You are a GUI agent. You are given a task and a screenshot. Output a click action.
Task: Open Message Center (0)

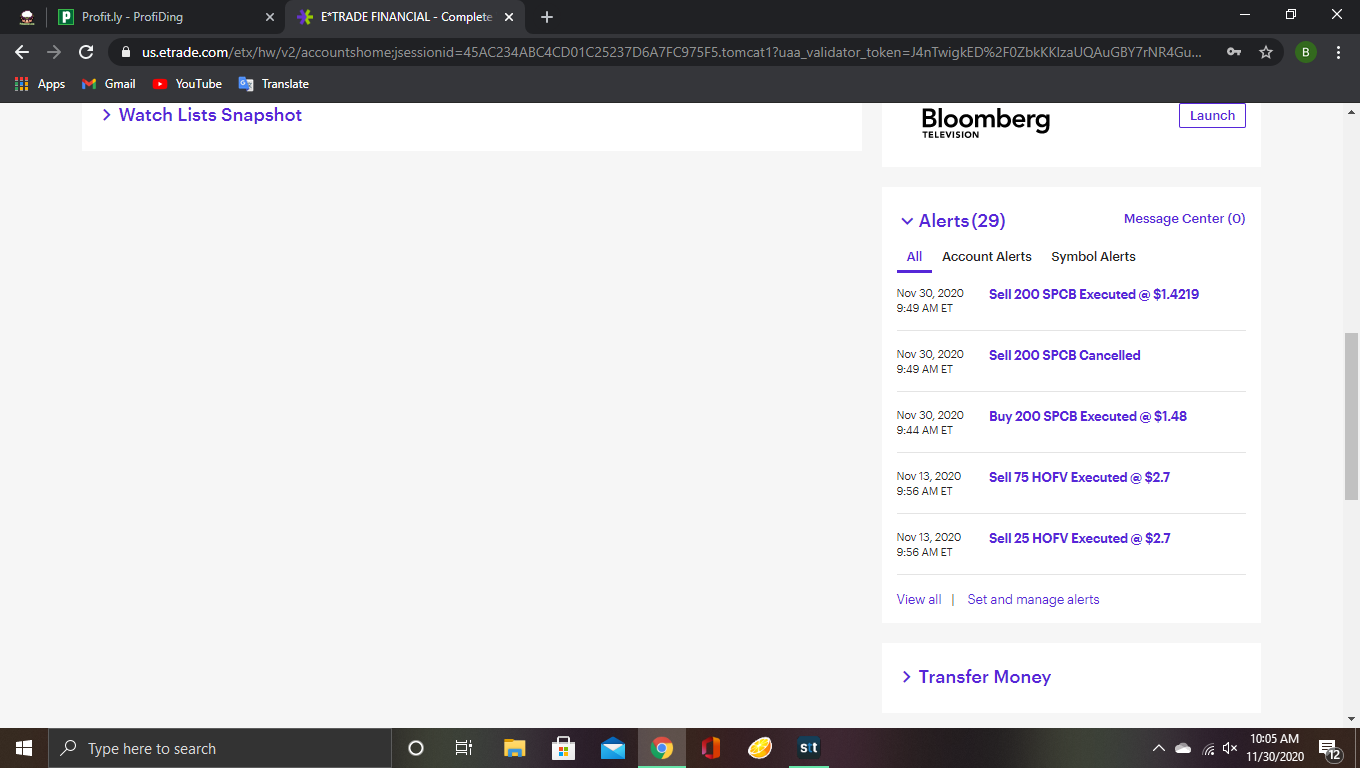click(1185, 219)
